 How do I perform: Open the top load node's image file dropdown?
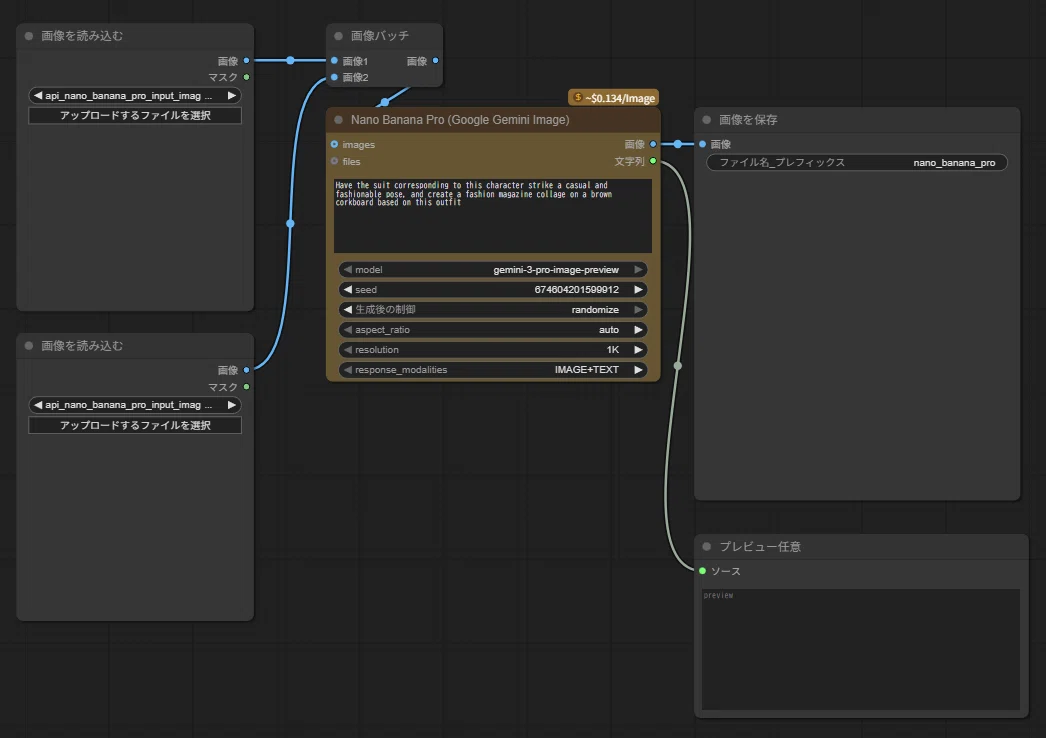135,95
